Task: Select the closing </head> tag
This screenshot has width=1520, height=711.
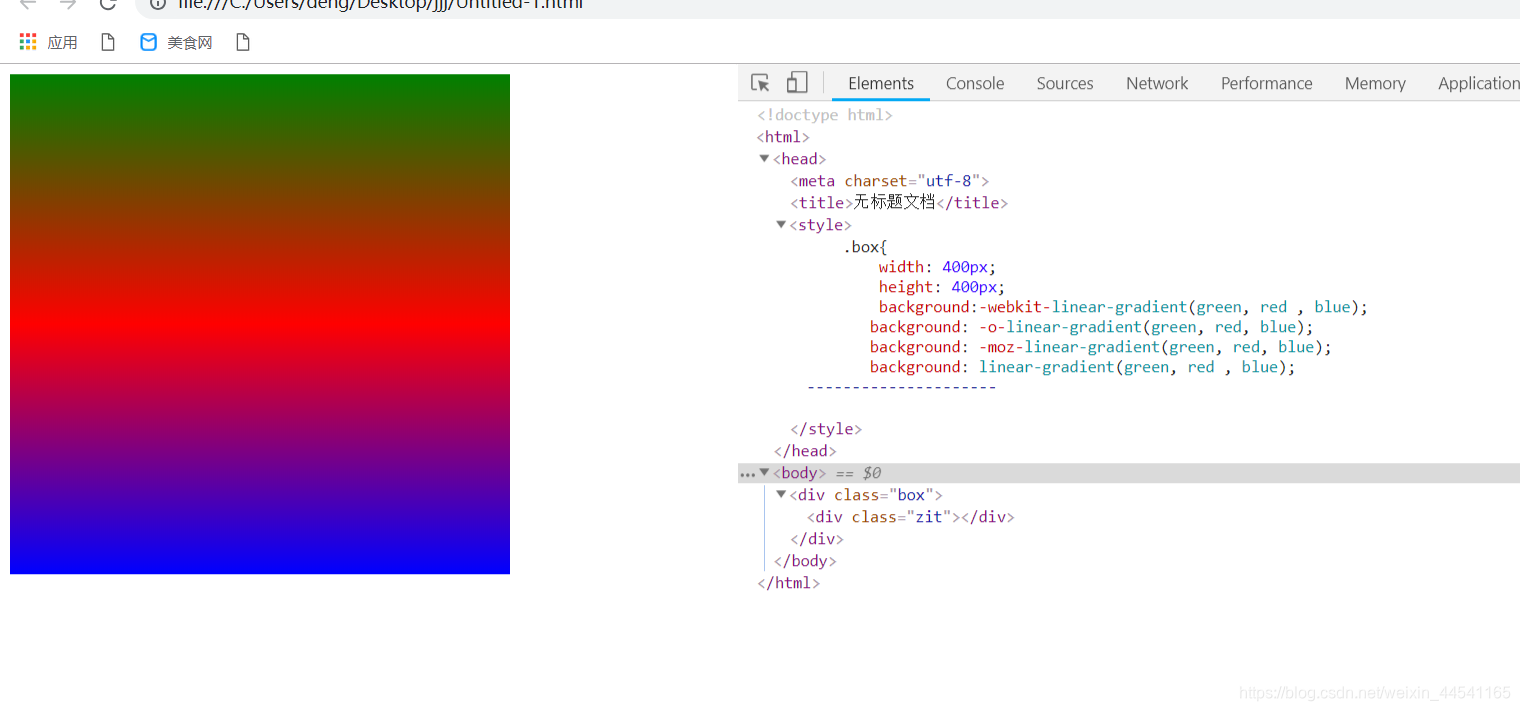Action: tap(805, 451)
